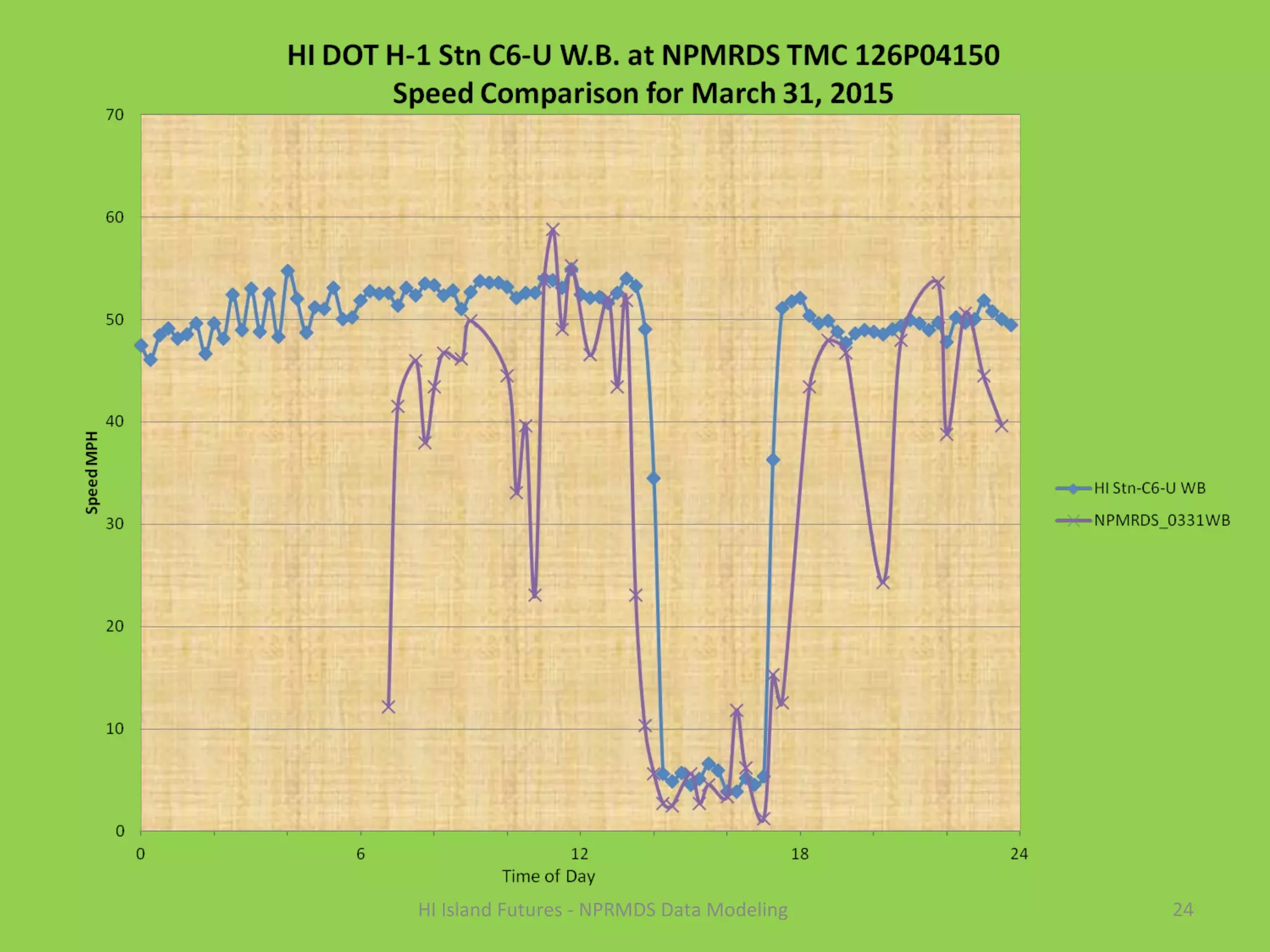
Task: Click the 12 label on the time axis
Action: tap(579, 854)
